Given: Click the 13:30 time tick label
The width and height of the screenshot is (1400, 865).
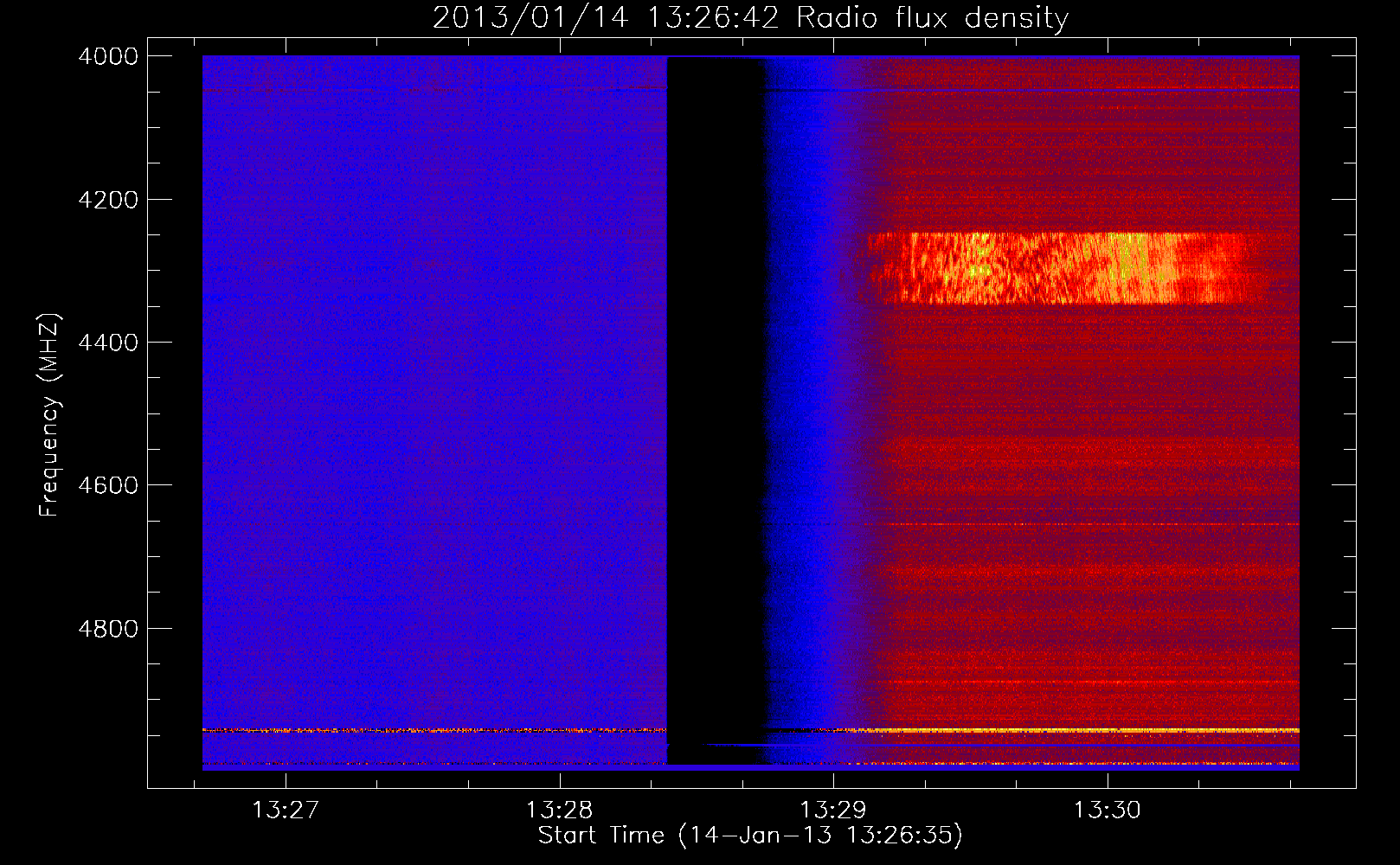Looking at the screenshot, I should [1107, 811].
